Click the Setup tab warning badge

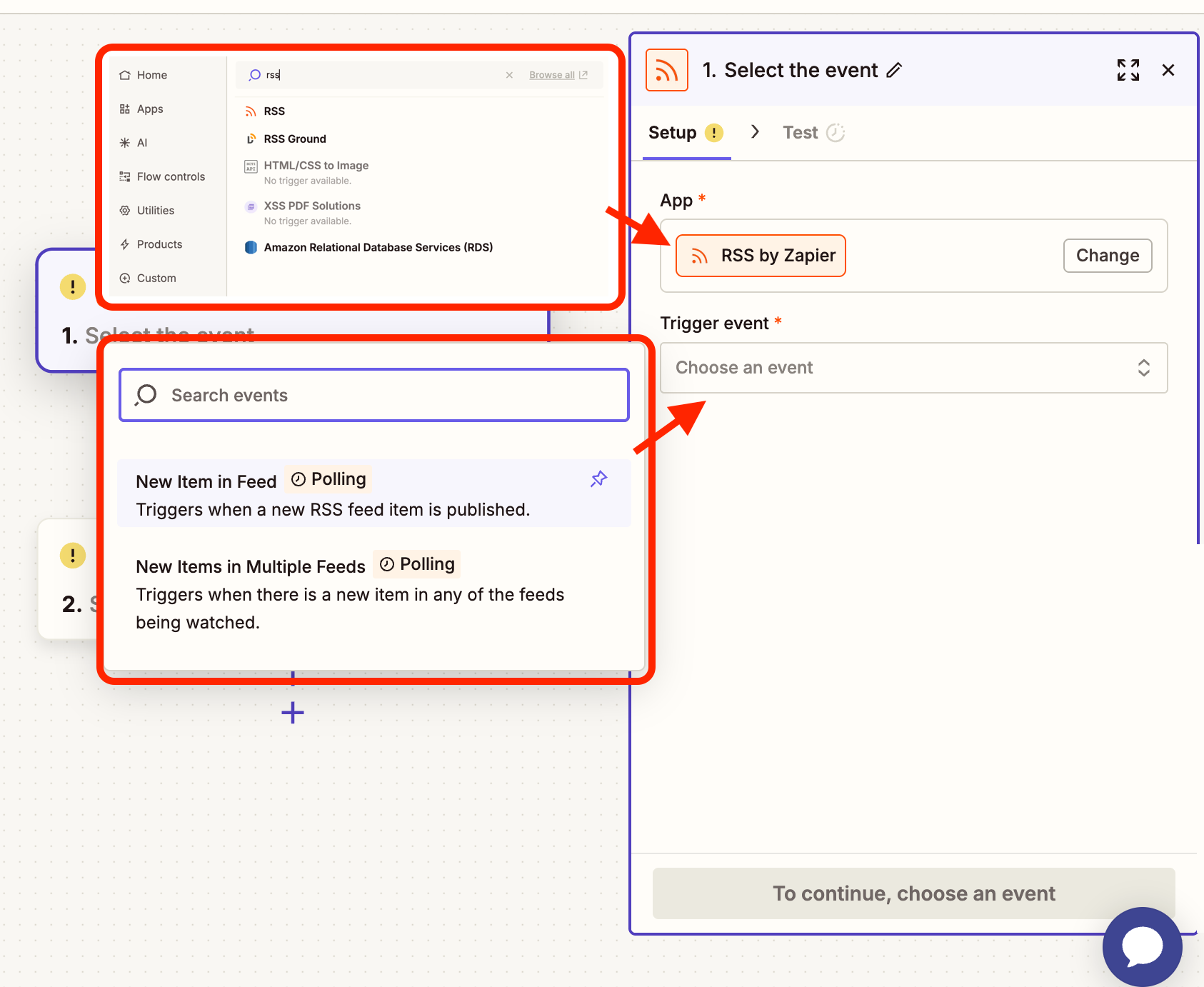click(x=714, y=133)
